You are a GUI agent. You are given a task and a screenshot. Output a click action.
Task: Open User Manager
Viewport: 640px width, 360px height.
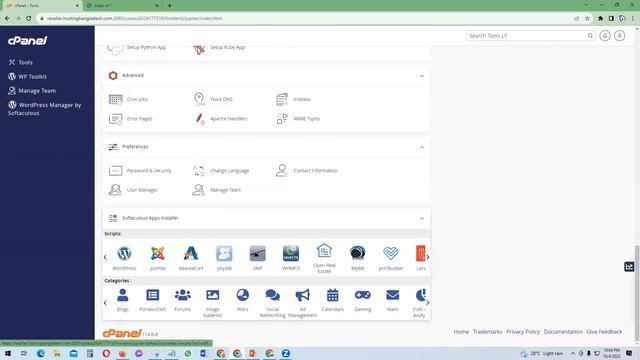pos(133,190)
